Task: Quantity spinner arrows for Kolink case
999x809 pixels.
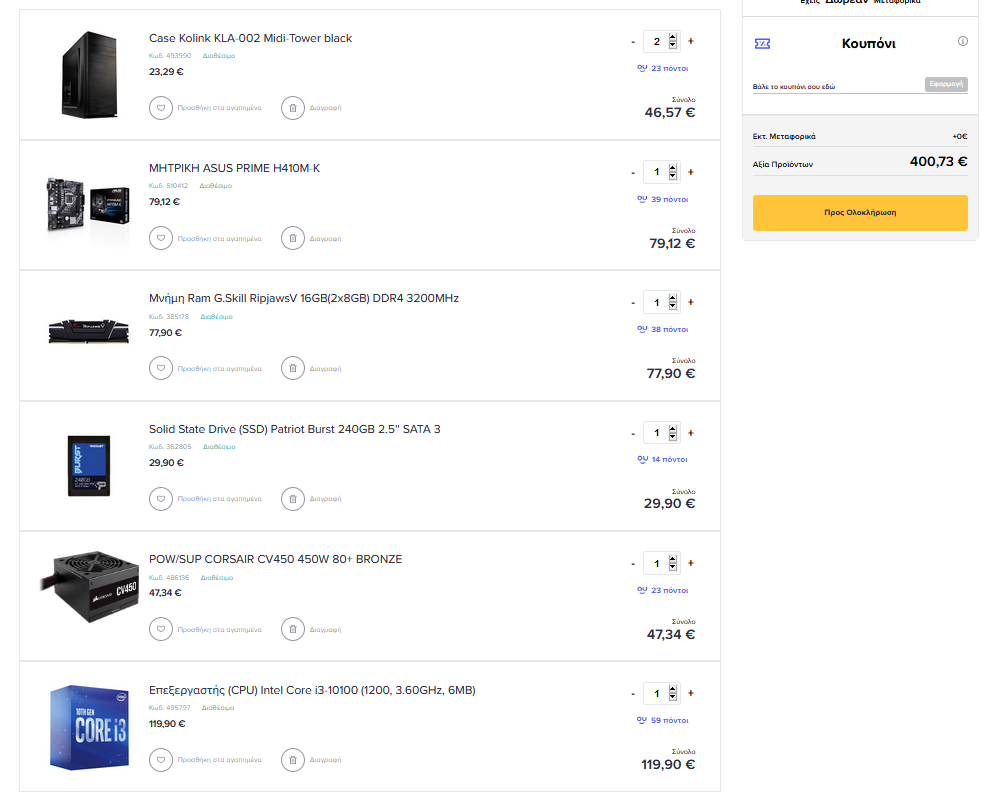Action: pos(673,41)
